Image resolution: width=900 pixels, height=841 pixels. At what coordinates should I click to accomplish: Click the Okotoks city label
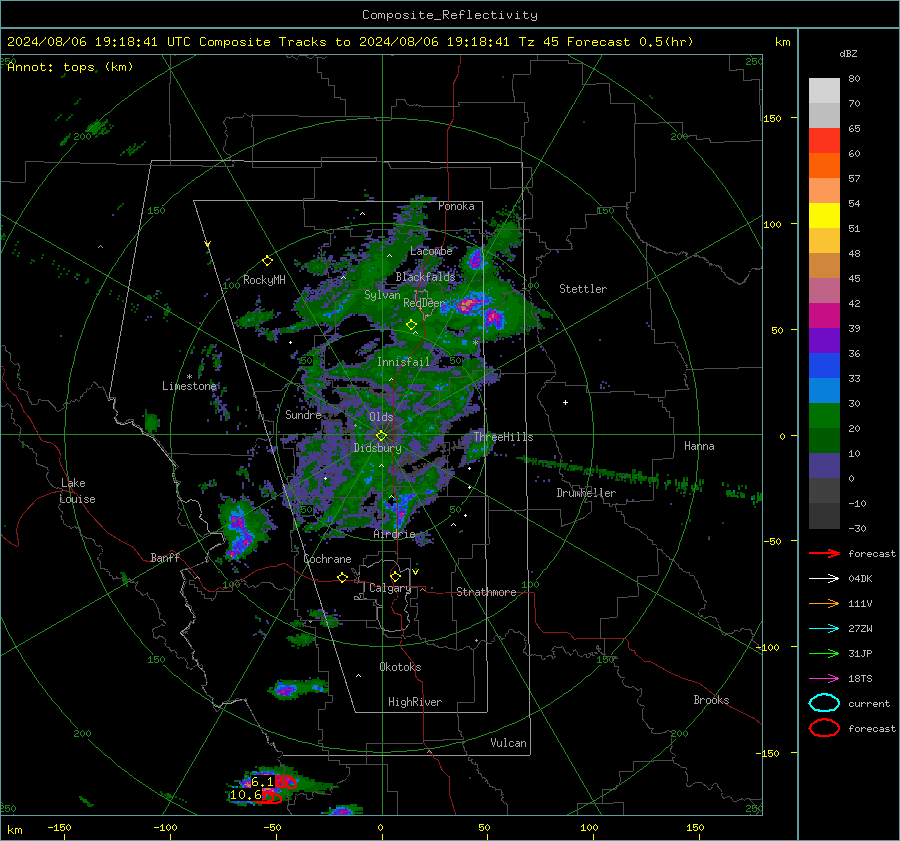400,667
